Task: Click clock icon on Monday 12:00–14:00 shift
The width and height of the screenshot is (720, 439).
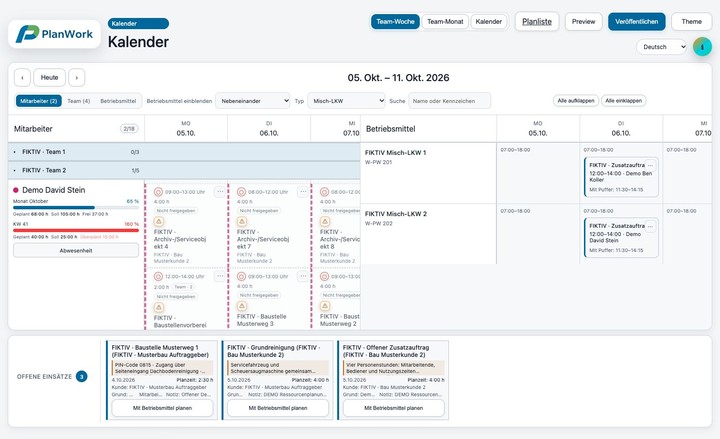Action: [x=158, y=276]
